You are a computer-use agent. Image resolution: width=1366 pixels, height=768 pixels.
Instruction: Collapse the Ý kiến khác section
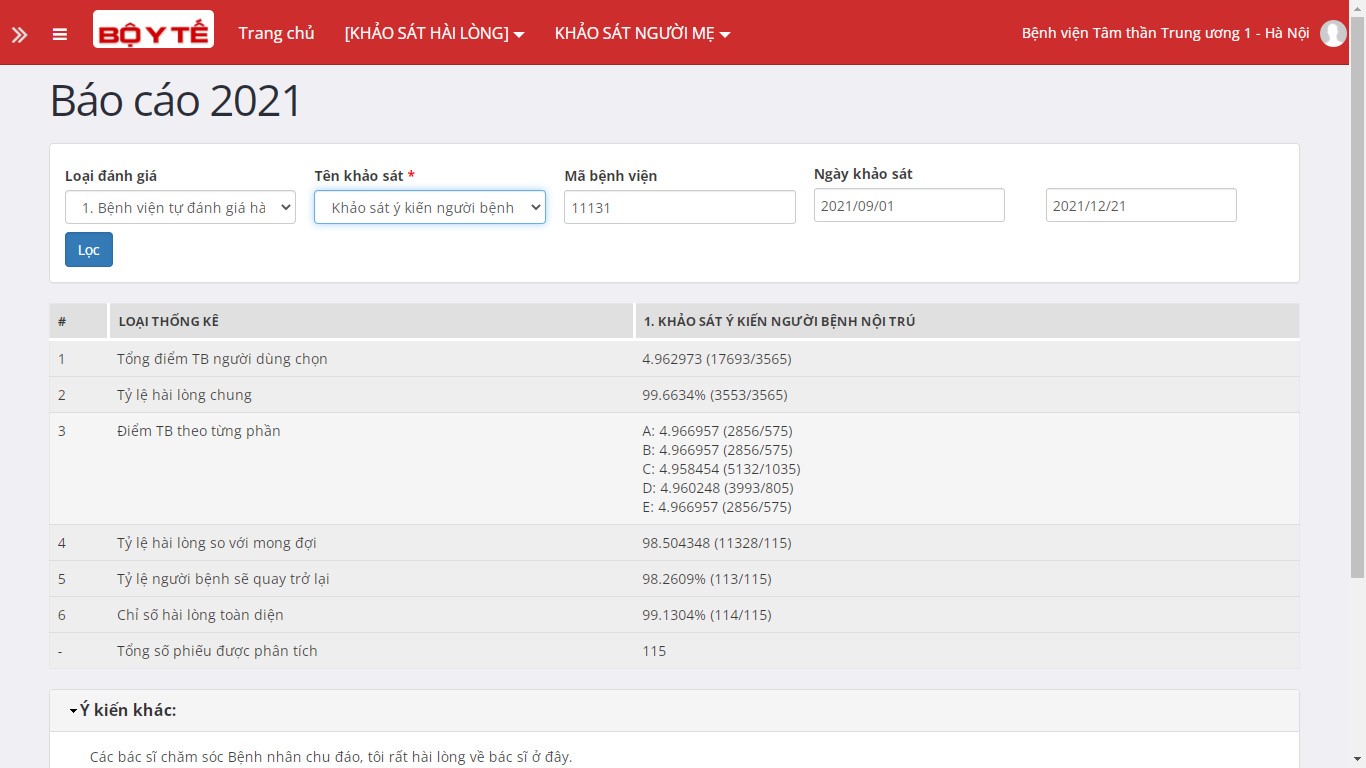123,710
